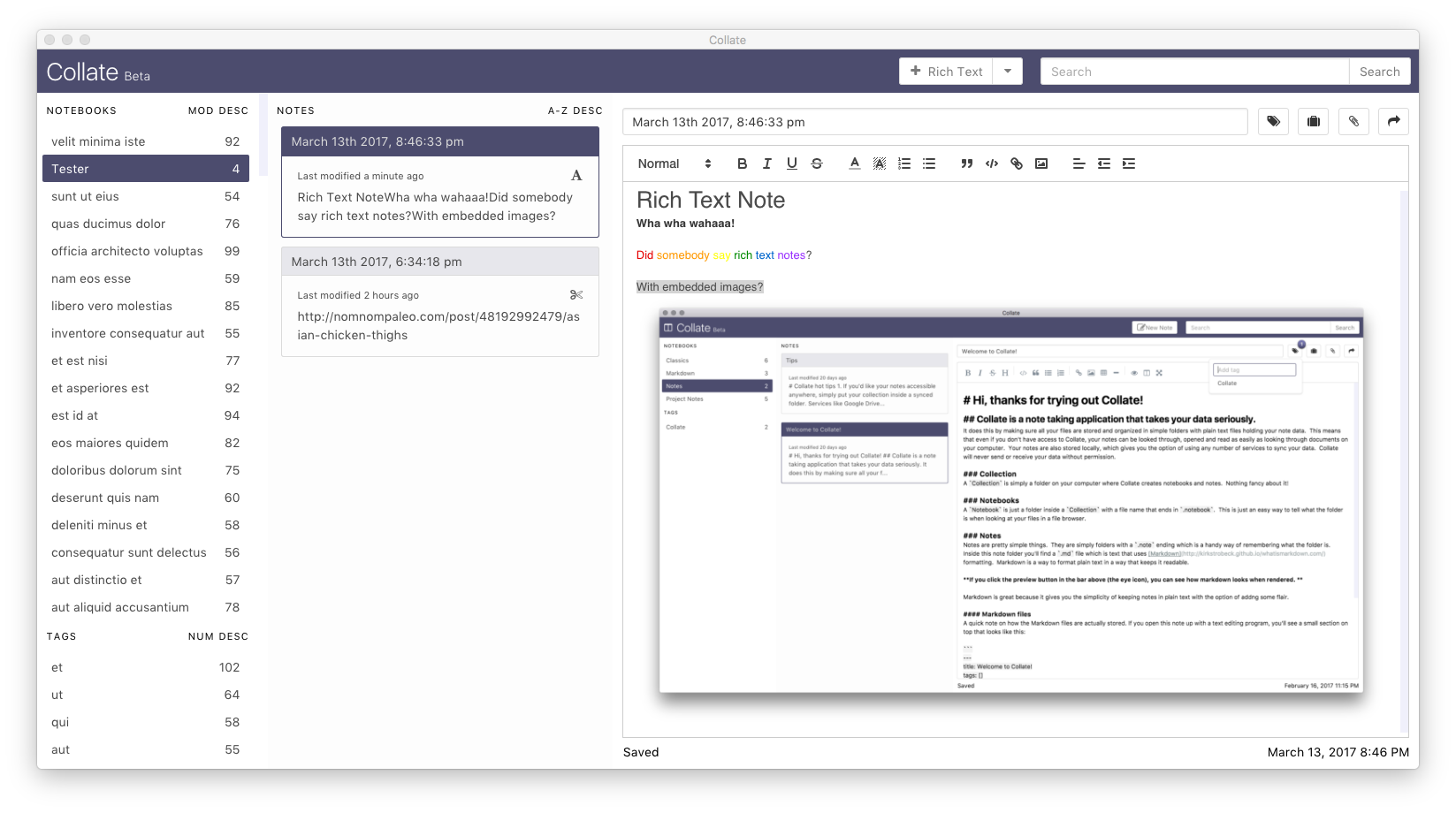Toggle bold formatting in the editor toolbar

[742, 163]
